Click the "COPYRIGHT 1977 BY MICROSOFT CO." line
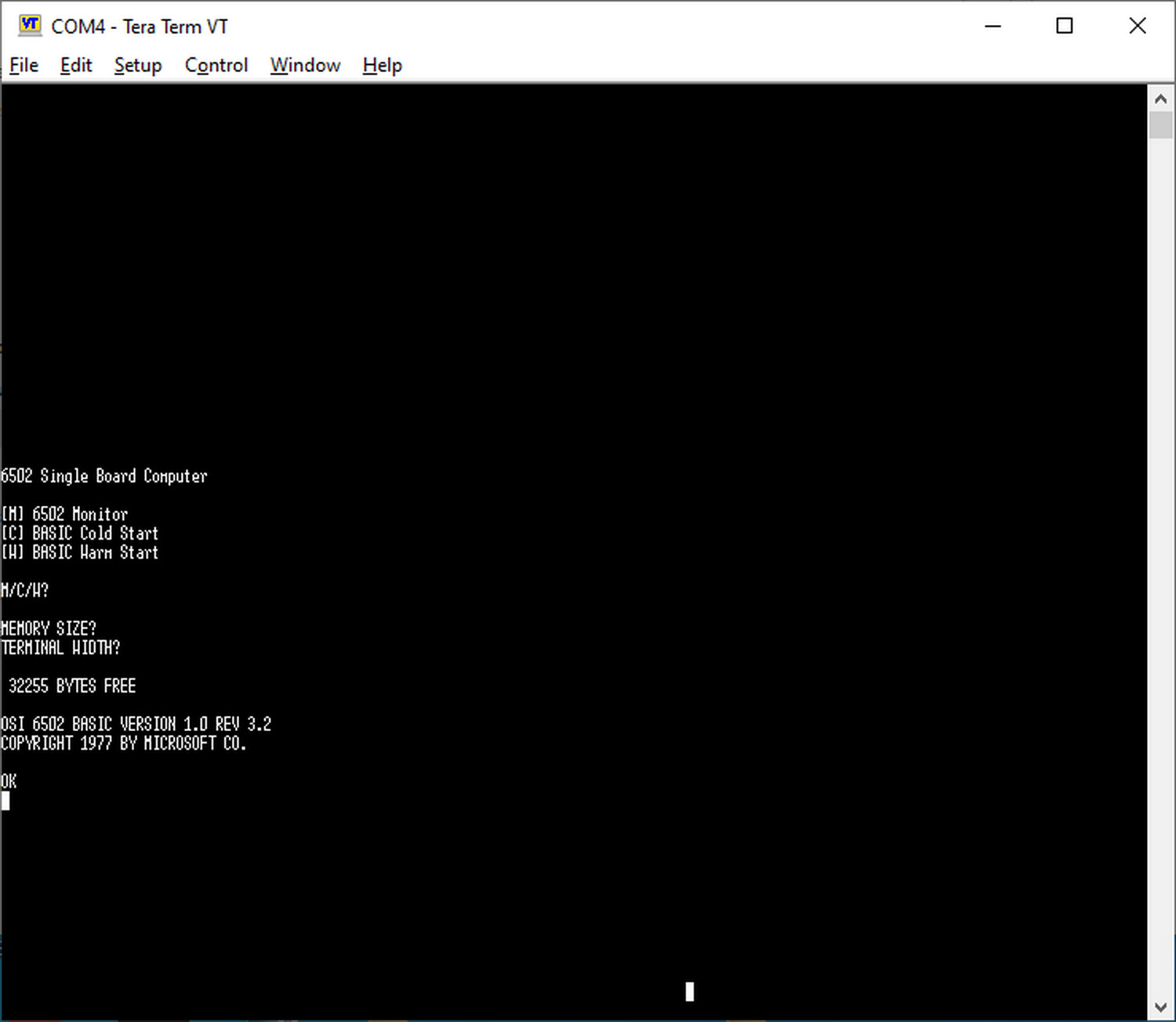 coord(124,744)
